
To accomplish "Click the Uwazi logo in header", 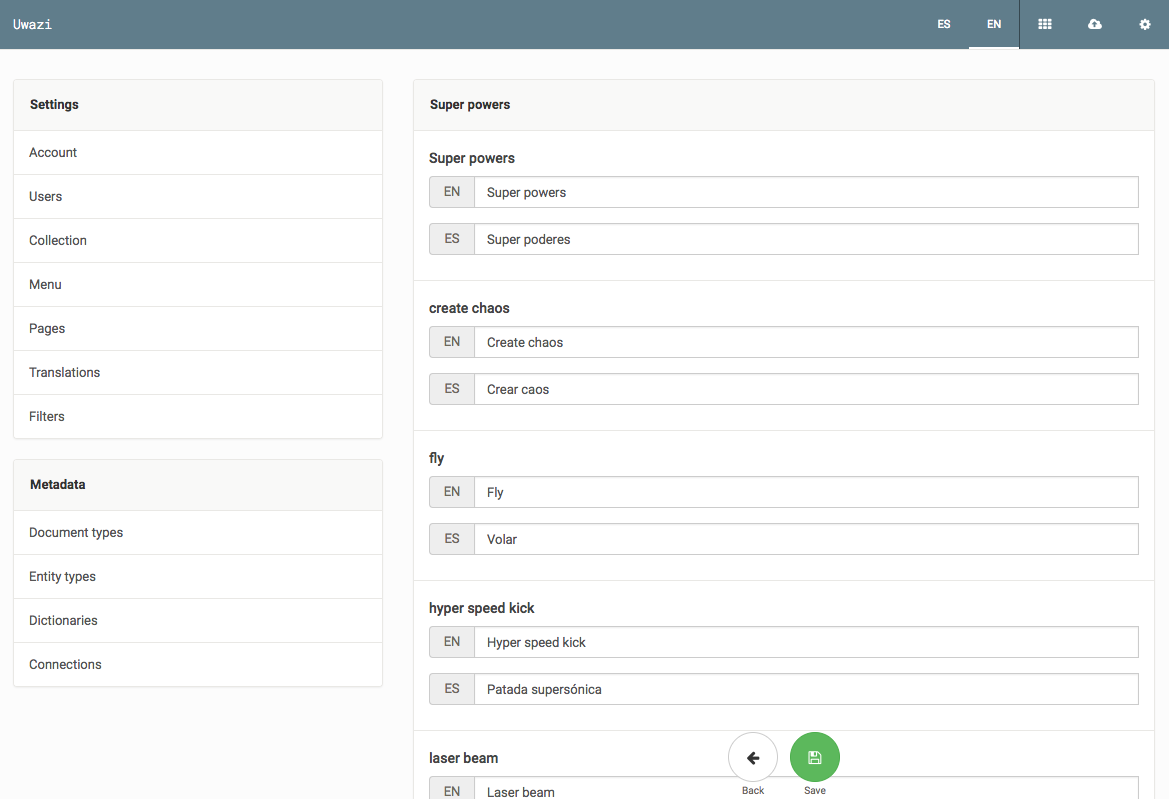I will 32,24.
